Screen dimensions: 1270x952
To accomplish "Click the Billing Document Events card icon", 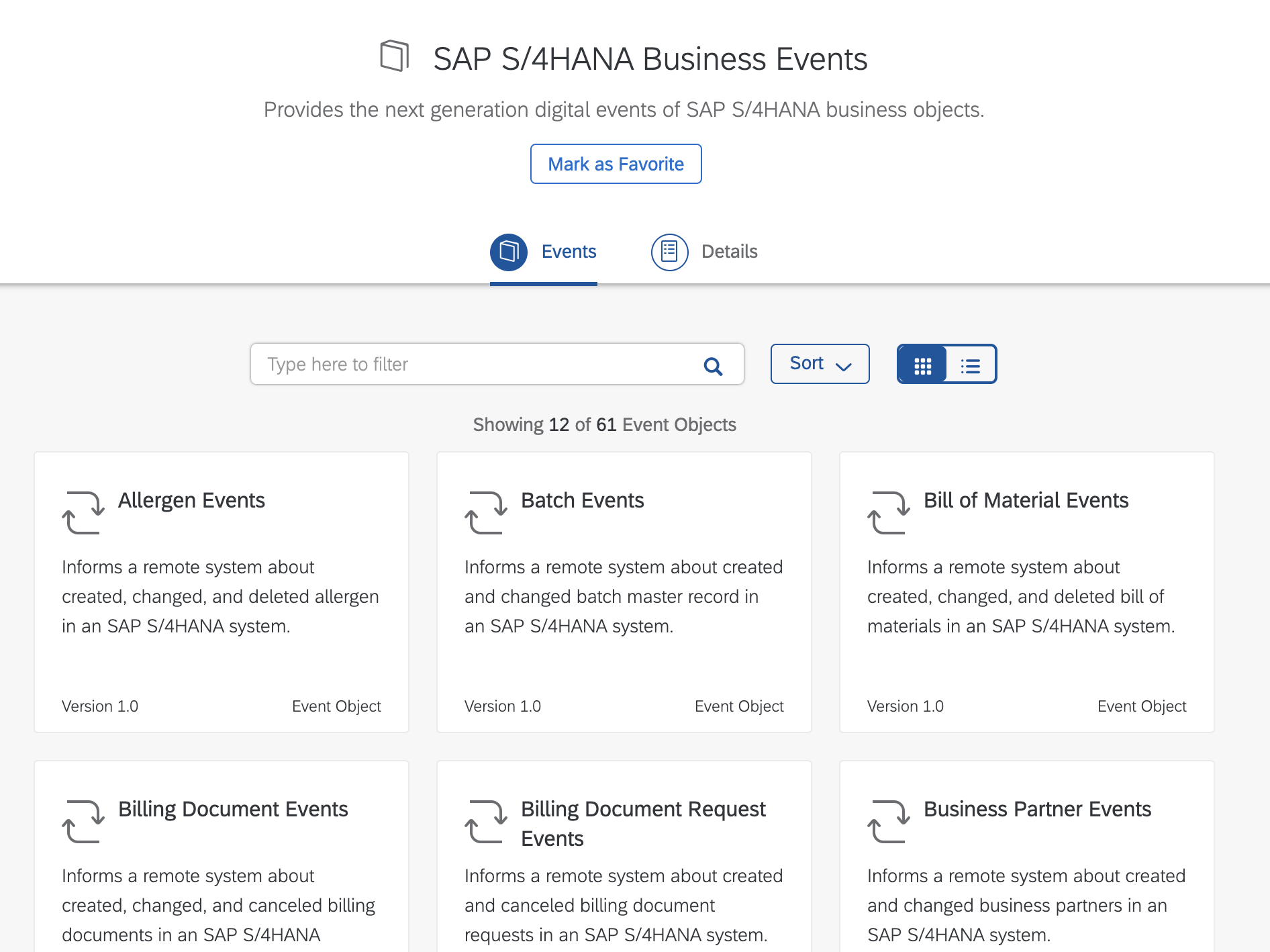I will 83,822.
